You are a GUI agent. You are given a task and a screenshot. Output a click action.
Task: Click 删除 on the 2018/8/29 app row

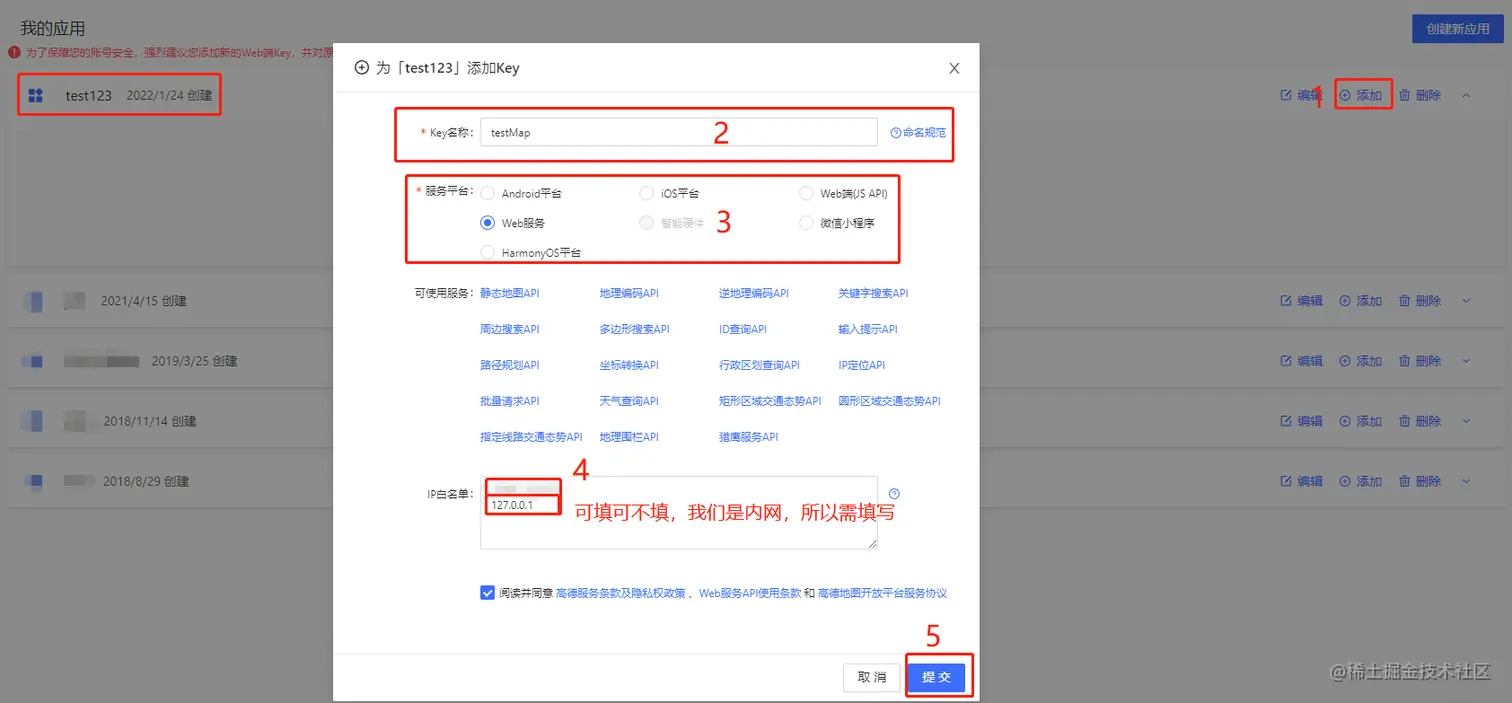click(1420, 481)
